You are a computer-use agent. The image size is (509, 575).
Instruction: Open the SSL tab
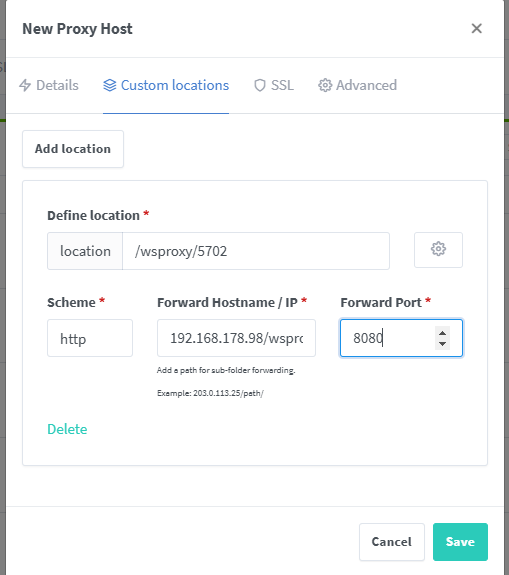pyautogui.click(x=274, y=85)
